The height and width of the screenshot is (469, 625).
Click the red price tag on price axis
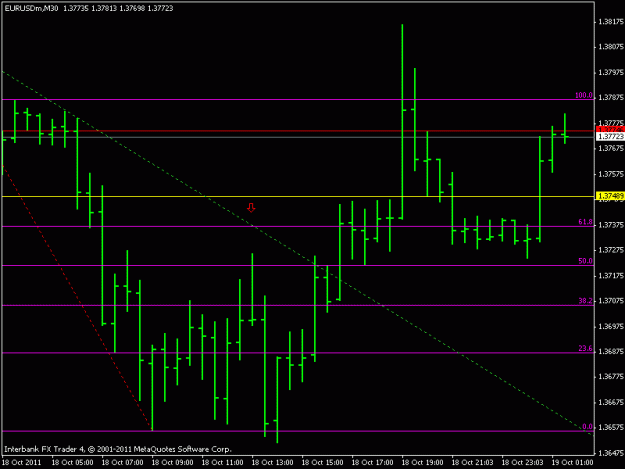coord(610,130)
